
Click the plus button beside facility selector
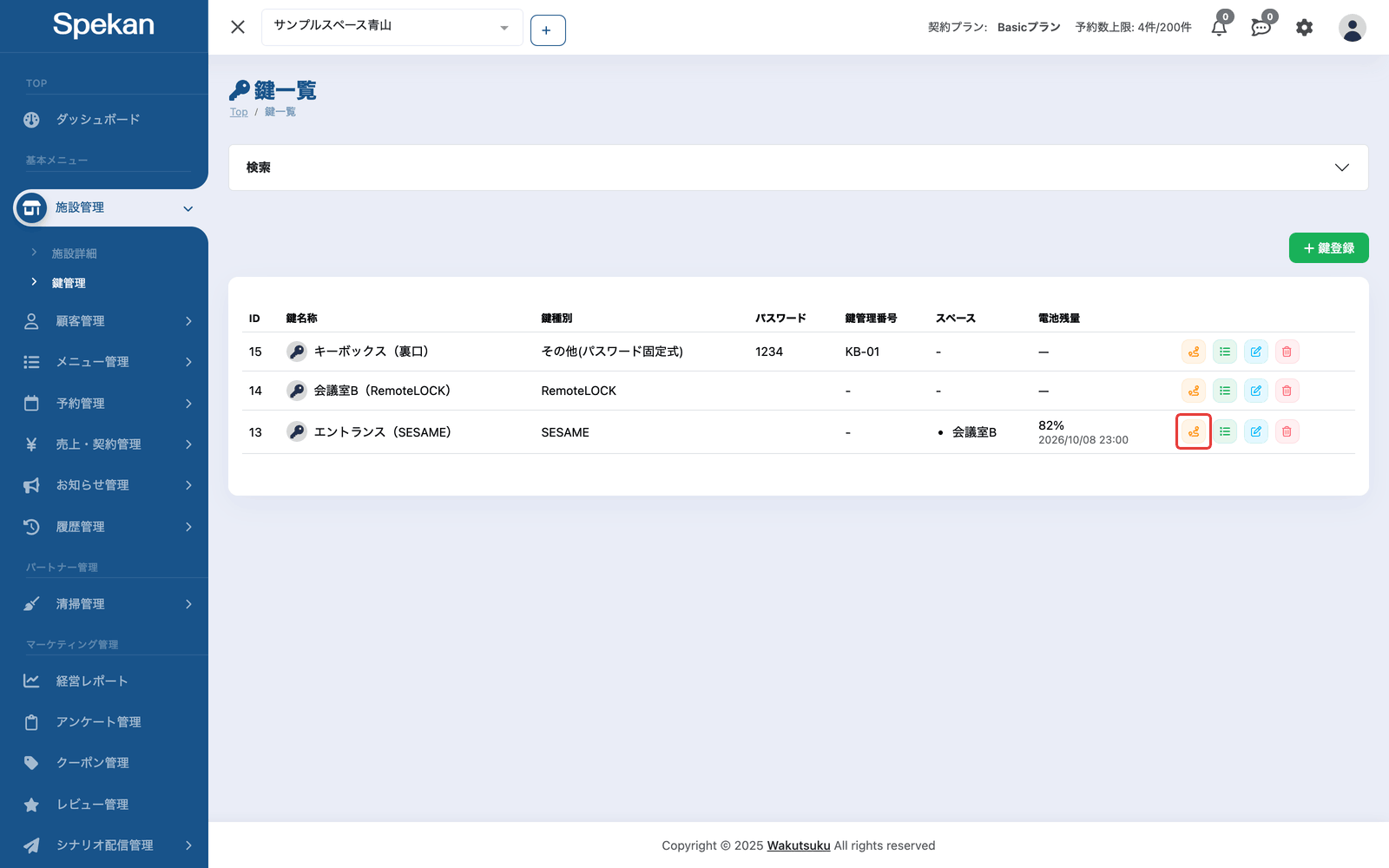(x=548, y=30)
